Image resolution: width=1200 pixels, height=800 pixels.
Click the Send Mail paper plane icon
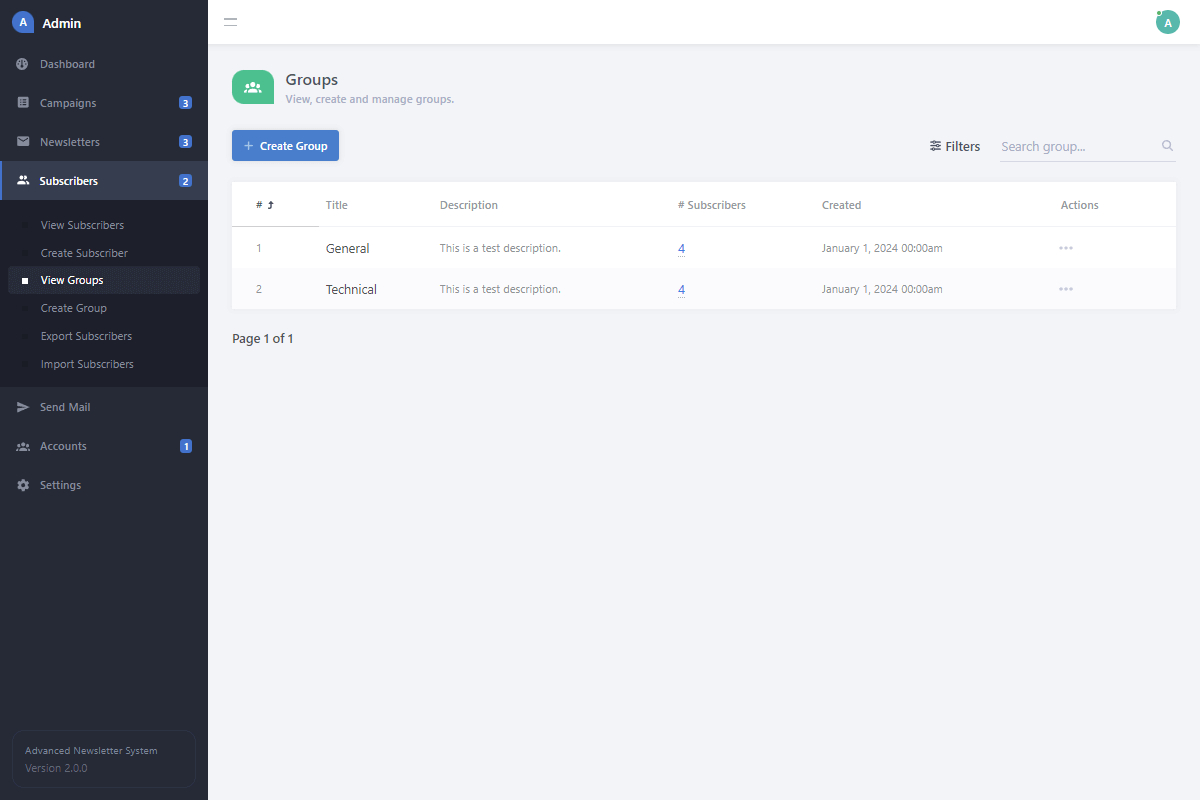[23, 407]
